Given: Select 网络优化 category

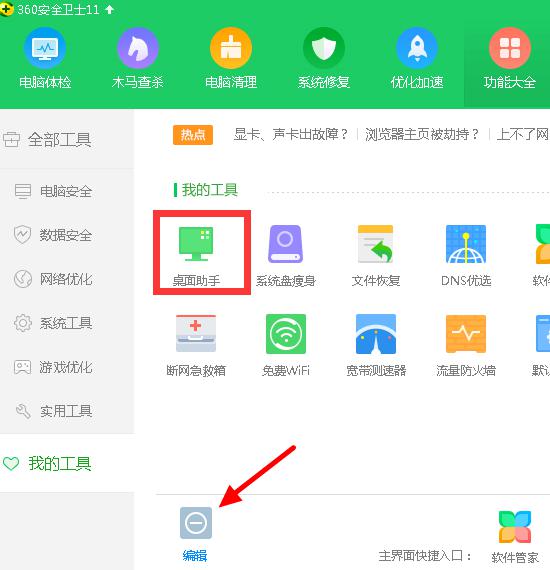Looking at the screenshot, I should [67, 279].
